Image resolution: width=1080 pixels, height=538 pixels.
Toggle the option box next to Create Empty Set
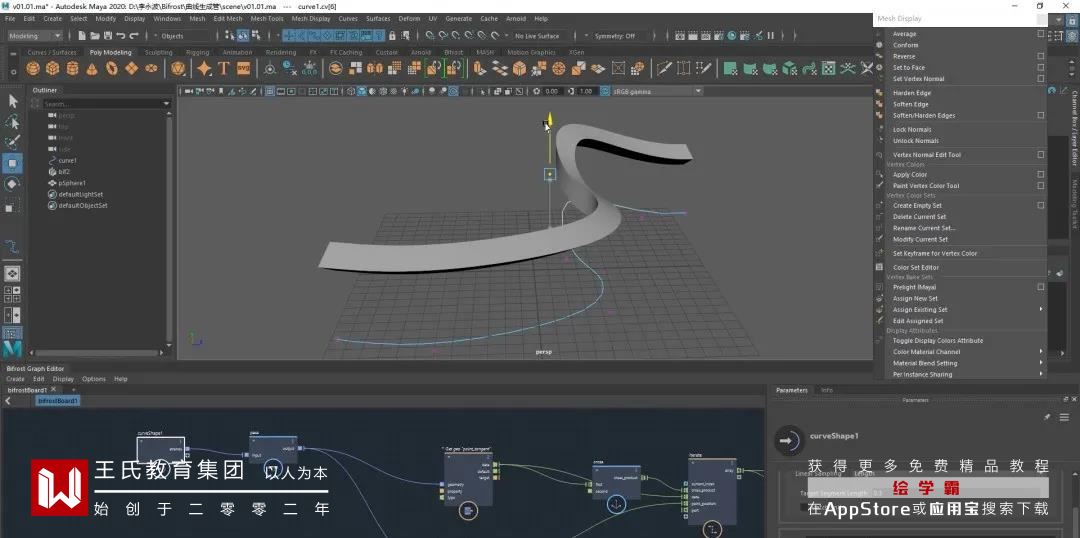coord(1041,205)
